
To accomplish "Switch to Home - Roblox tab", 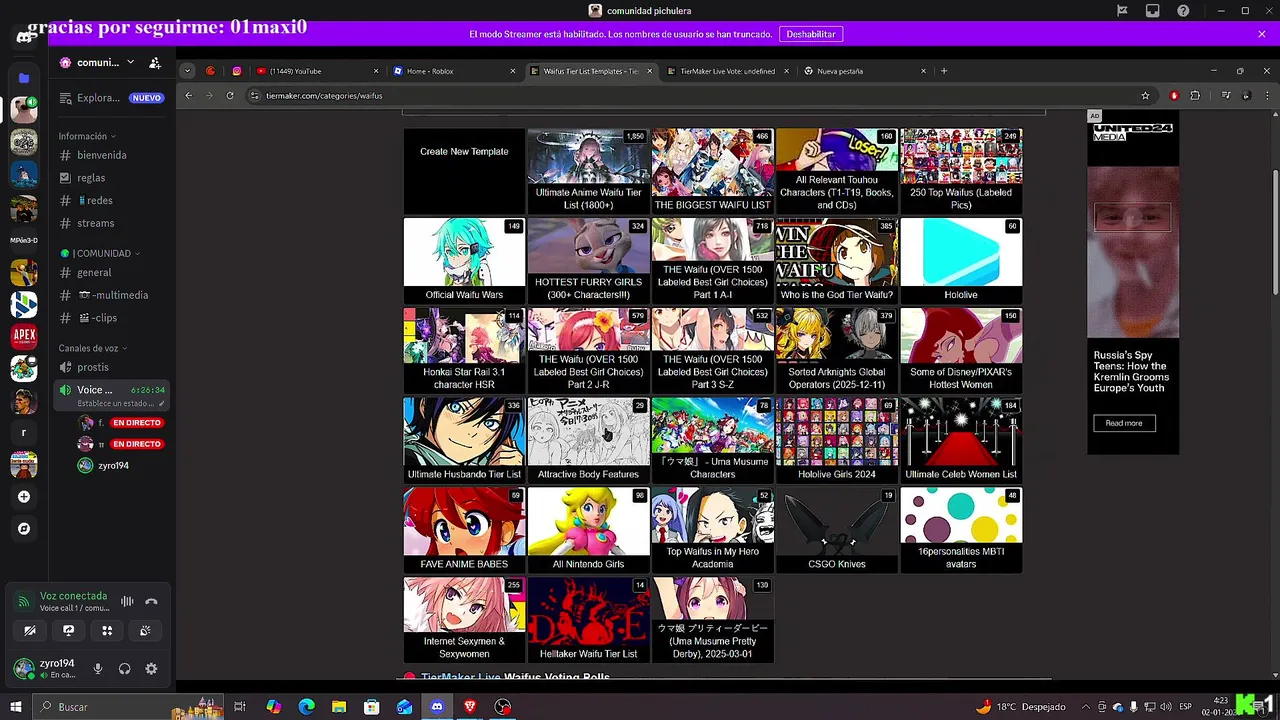I will coord(454,71).
